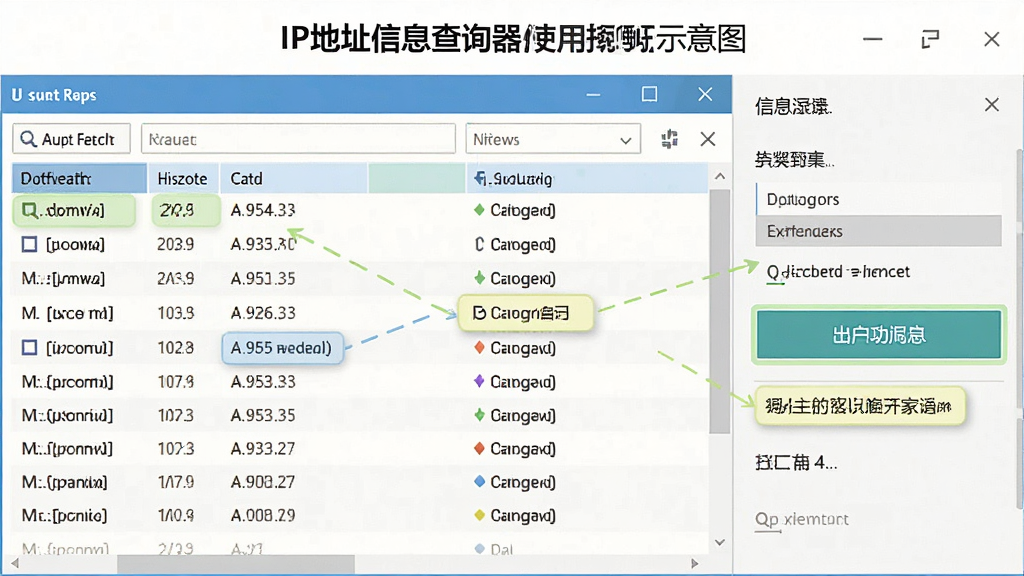Toggle checkbox in the 102.8 row
The image size is (1024, 576).
(29, 347)
